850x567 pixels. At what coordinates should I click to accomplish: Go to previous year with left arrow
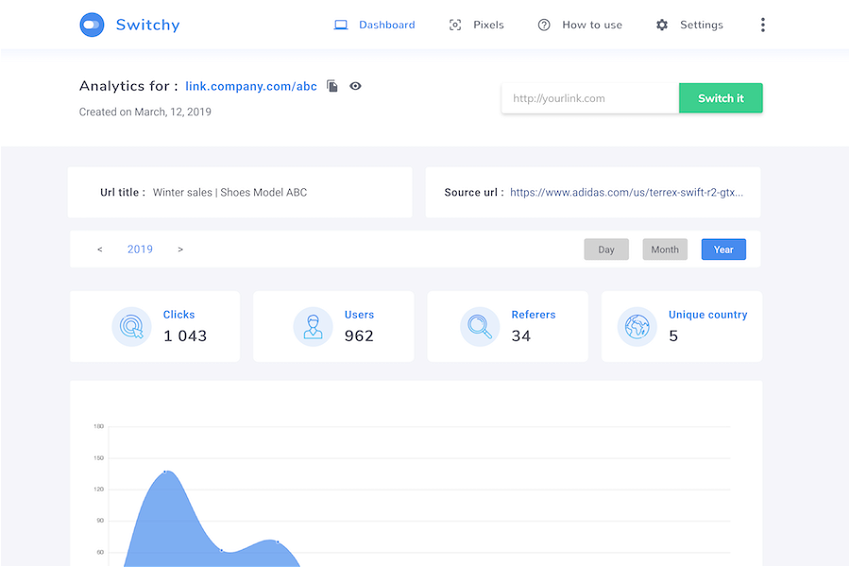tap(100, 250)
